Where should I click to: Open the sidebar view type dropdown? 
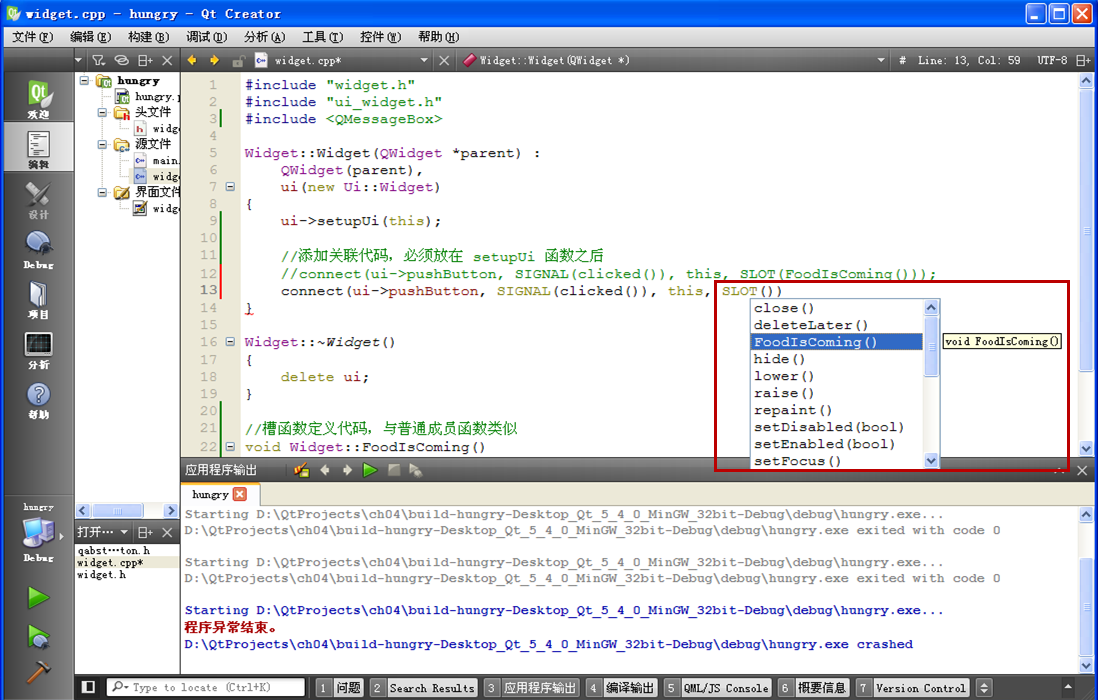point(78,60)
